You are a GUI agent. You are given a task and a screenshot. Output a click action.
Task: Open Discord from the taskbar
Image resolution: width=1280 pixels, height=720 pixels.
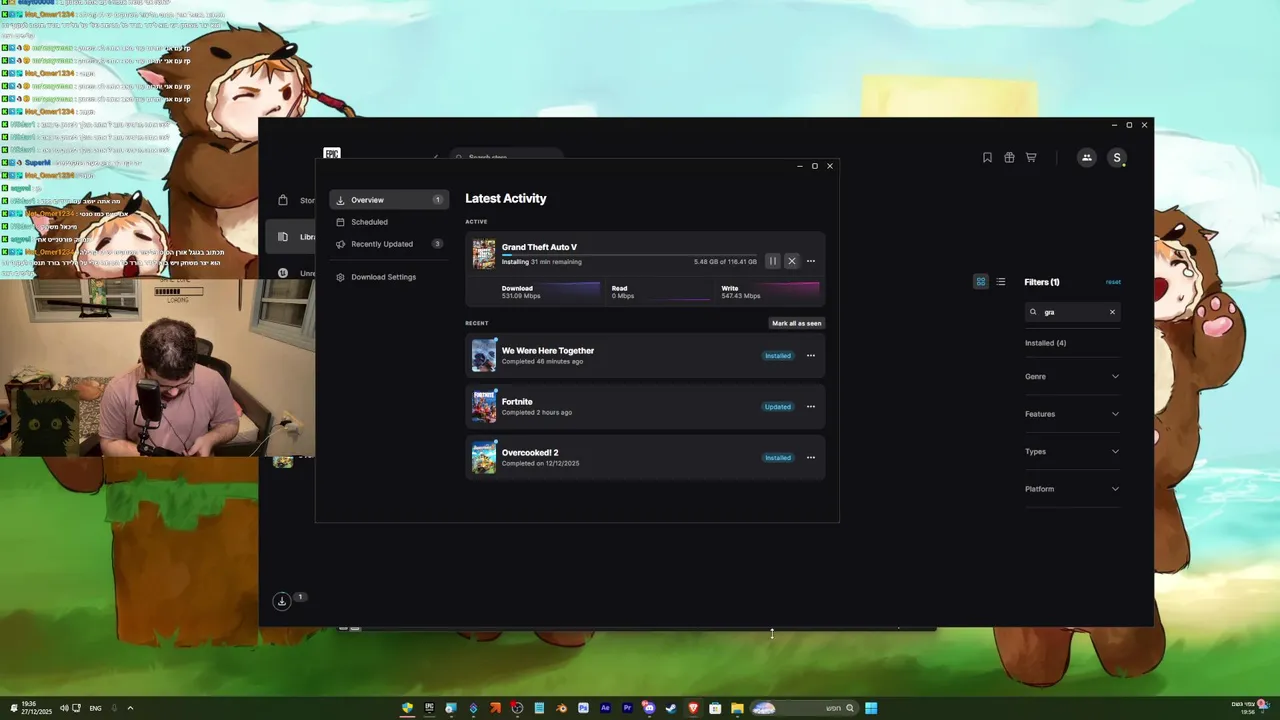(x=649, y=708)
